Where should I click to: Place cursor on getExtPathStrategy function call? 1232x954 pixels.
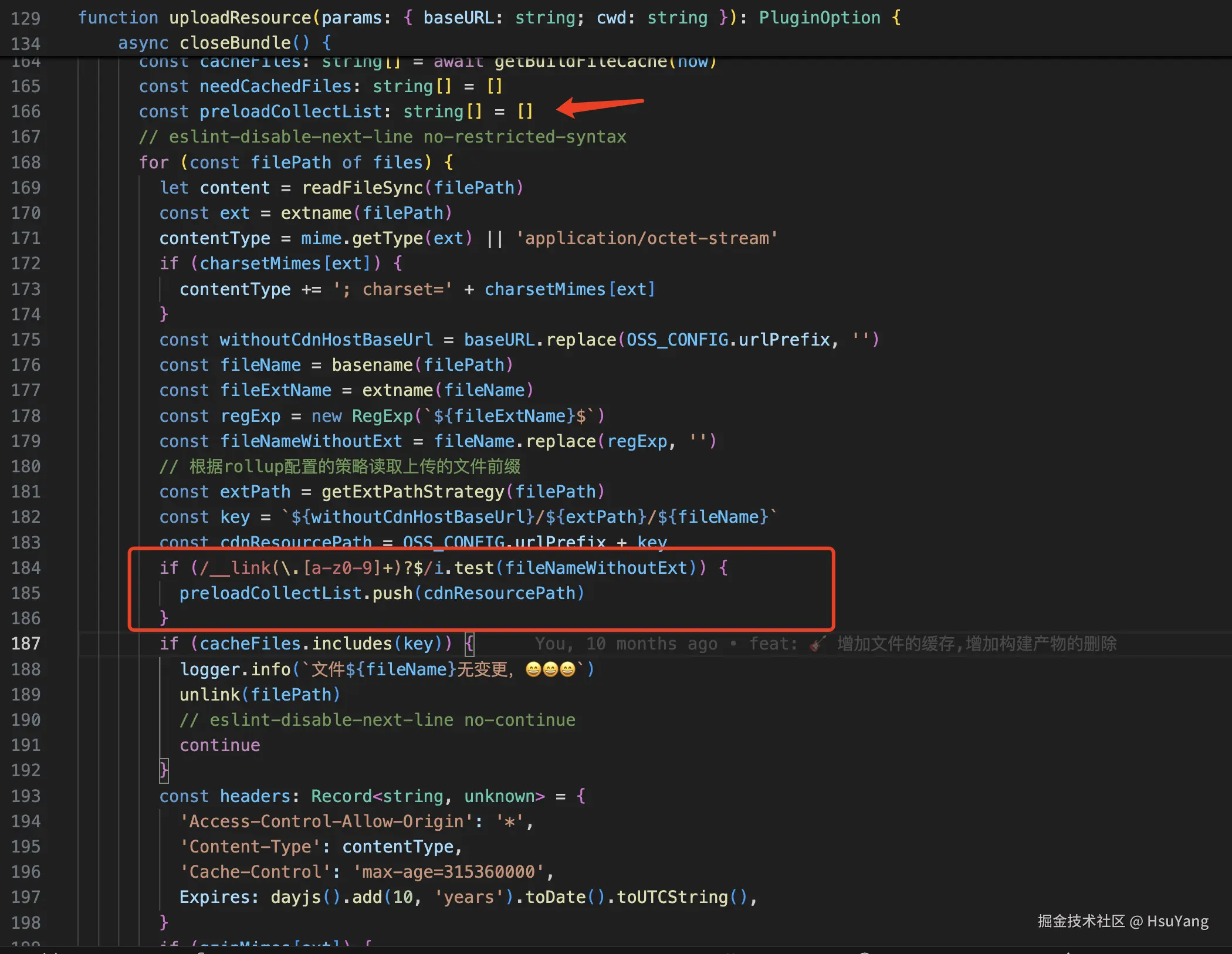coord(412,492)
